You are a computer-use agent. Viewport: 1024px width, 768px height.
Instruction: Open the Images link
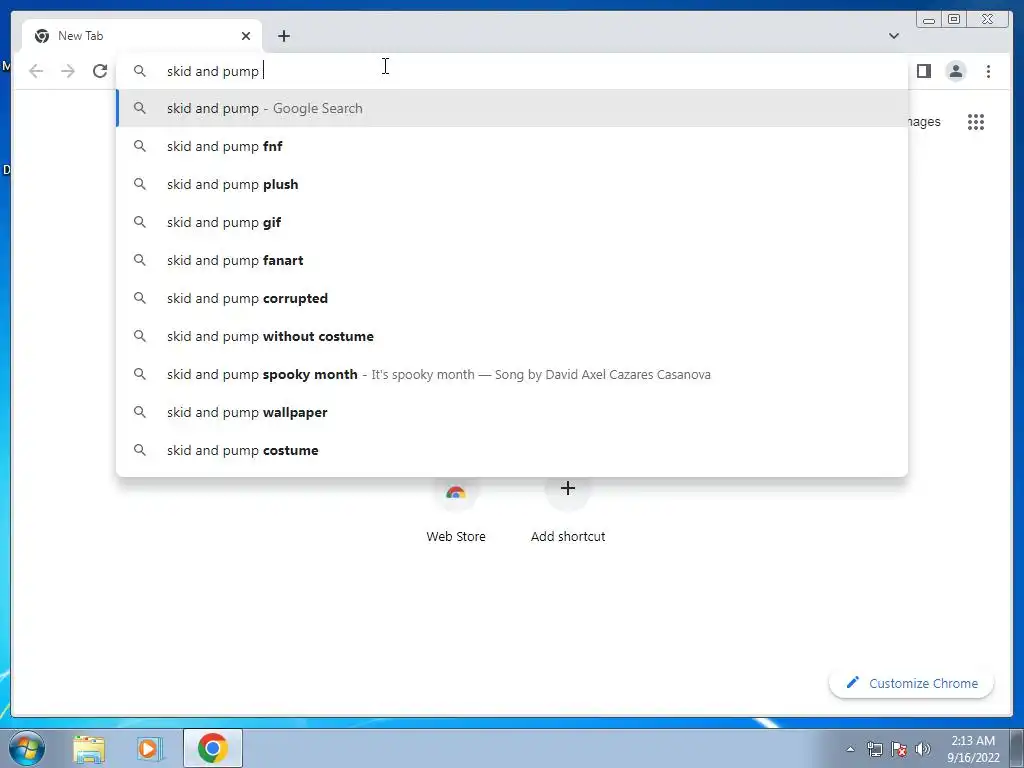(x=923, y=121)
